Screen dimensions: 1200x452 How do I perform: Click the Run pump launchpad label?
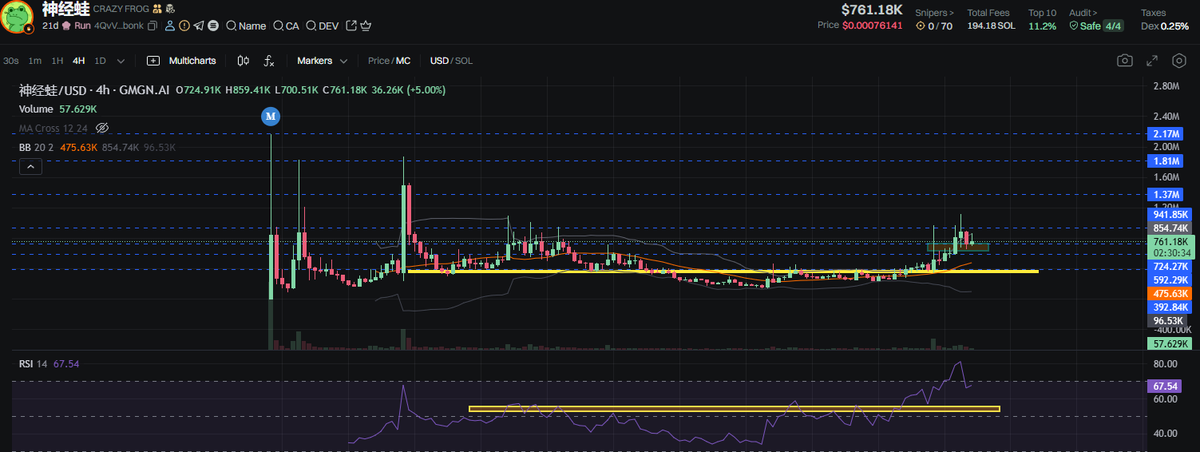pos(75,26)
